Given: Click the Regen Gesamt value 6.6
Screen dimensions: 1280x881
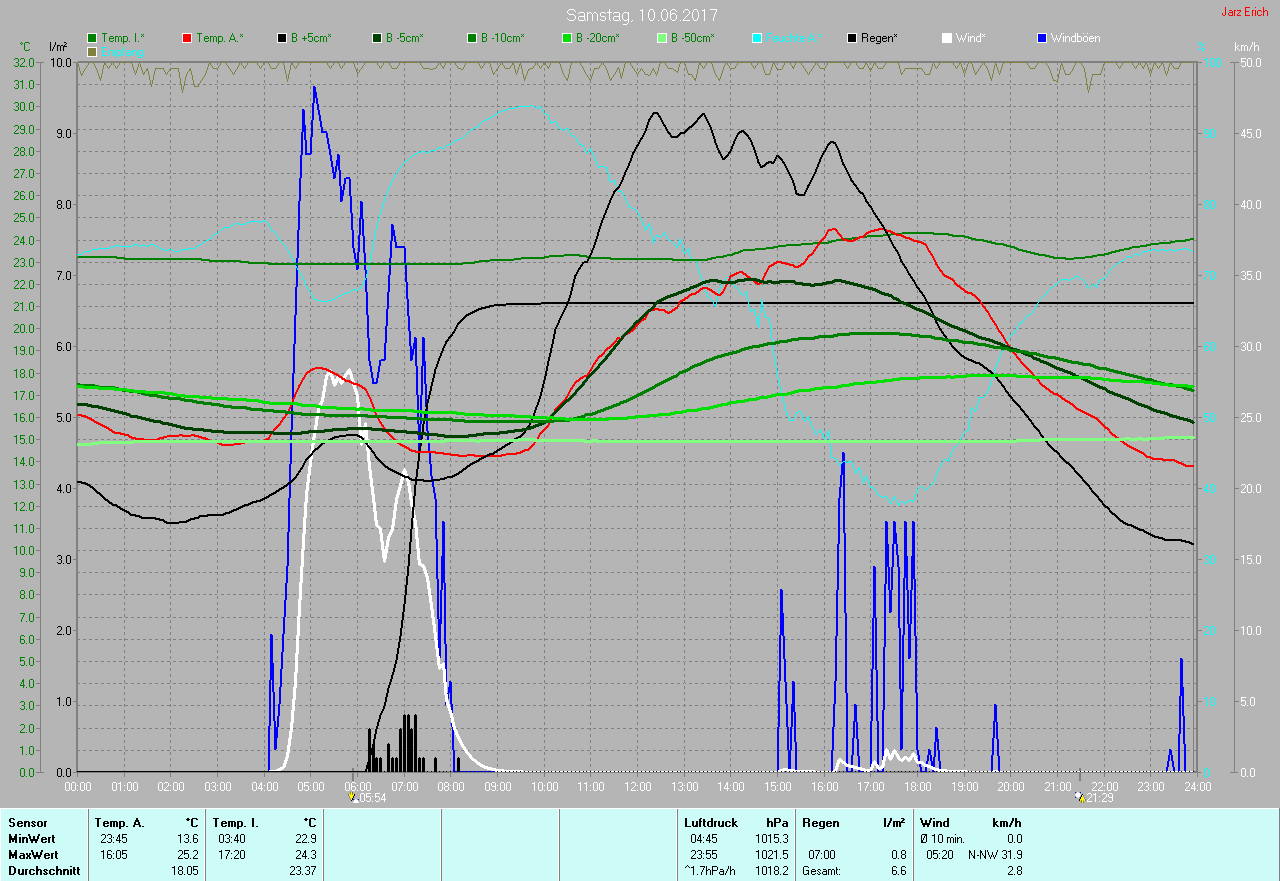Looking at the screenshot, I should [x=898, y=871].
